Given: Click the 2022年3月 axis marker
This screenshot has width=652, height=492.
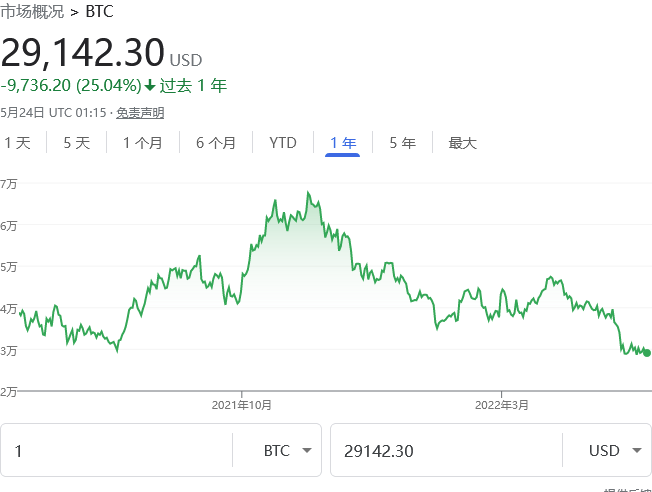Looking at the screenshot, I should tap(502, 405).
